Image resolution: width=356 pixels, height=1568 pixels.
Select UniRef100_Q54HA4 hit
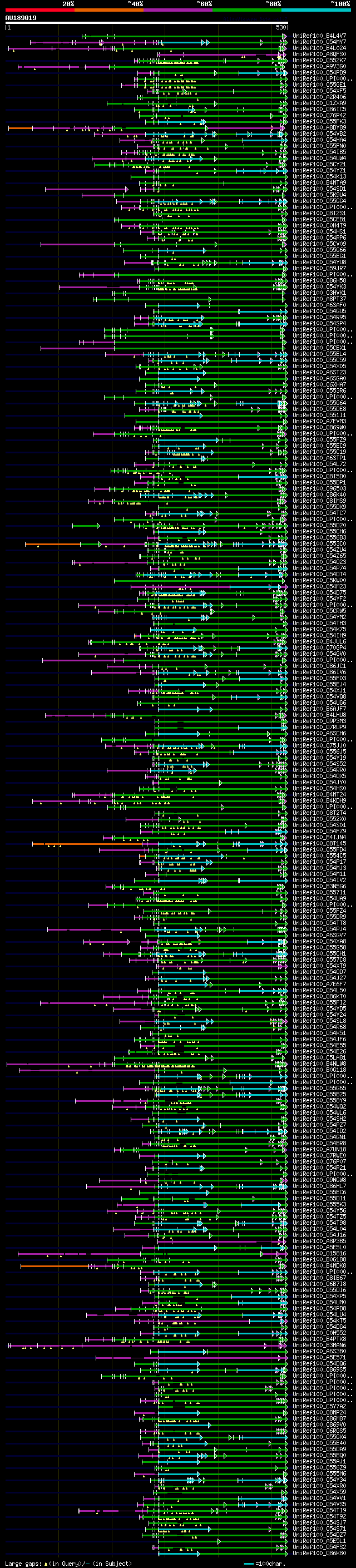(x=319, y=140)
